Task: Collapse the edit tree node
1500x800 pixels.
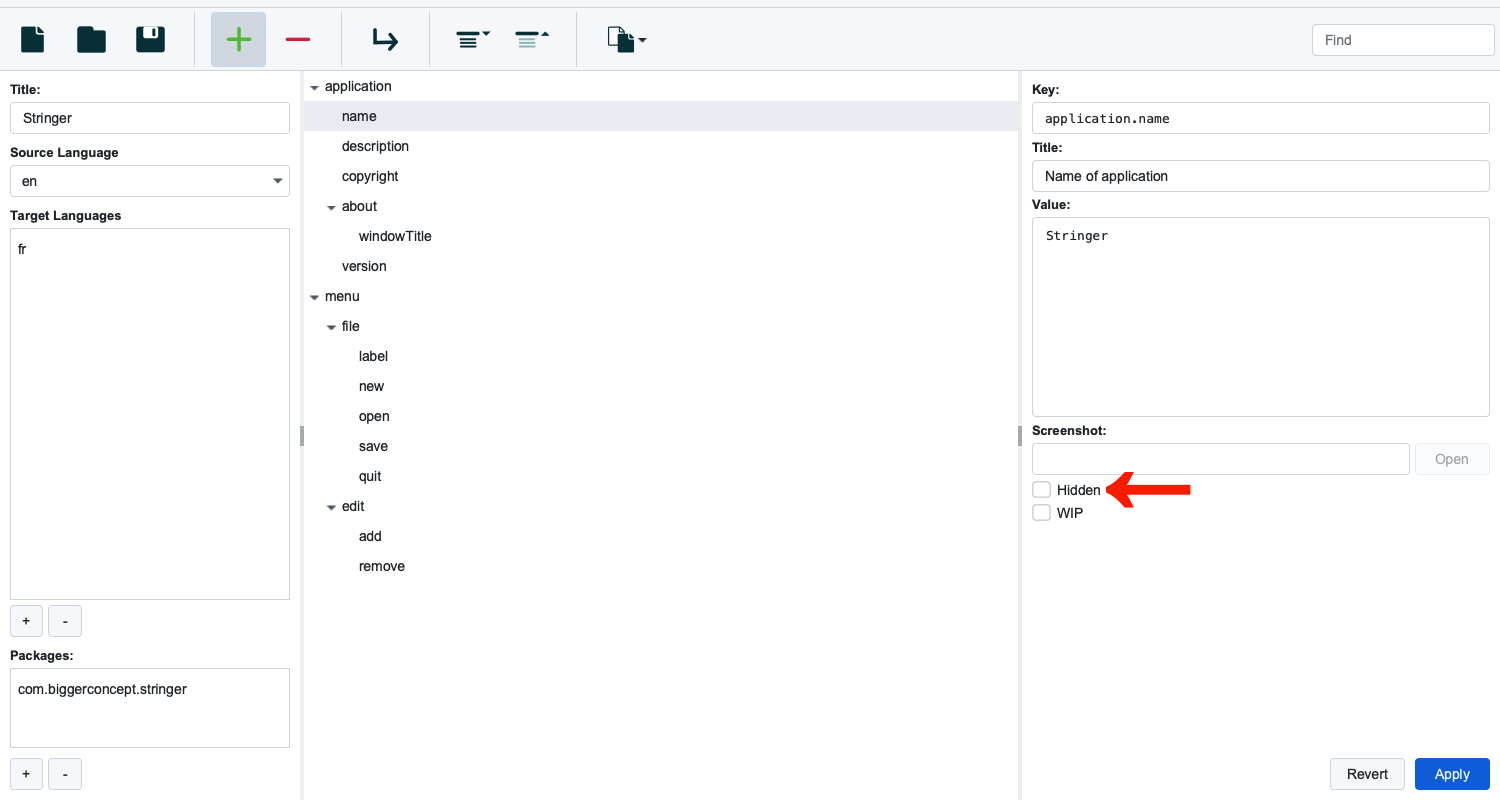Action: click(331, 507)
